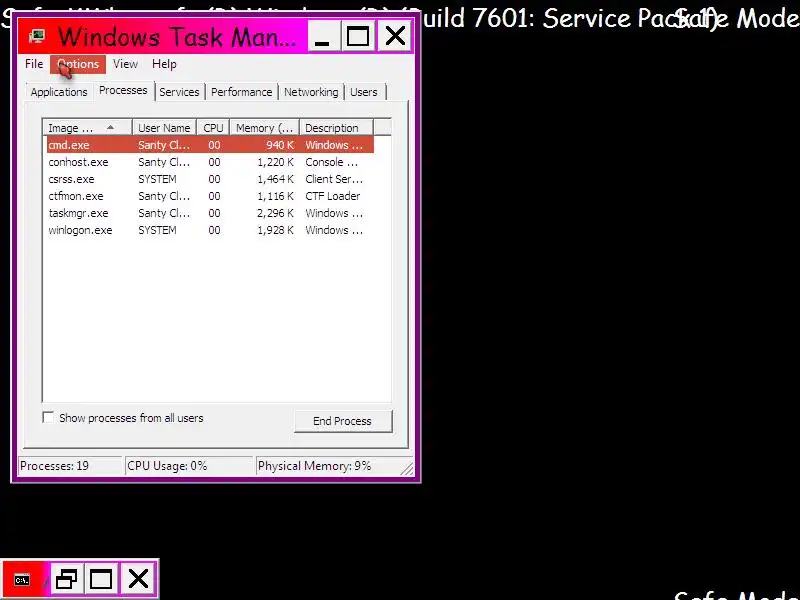Select the cmd.exe process row
The height and width of the screenshot is (600, 800).
tap(210, 145)
